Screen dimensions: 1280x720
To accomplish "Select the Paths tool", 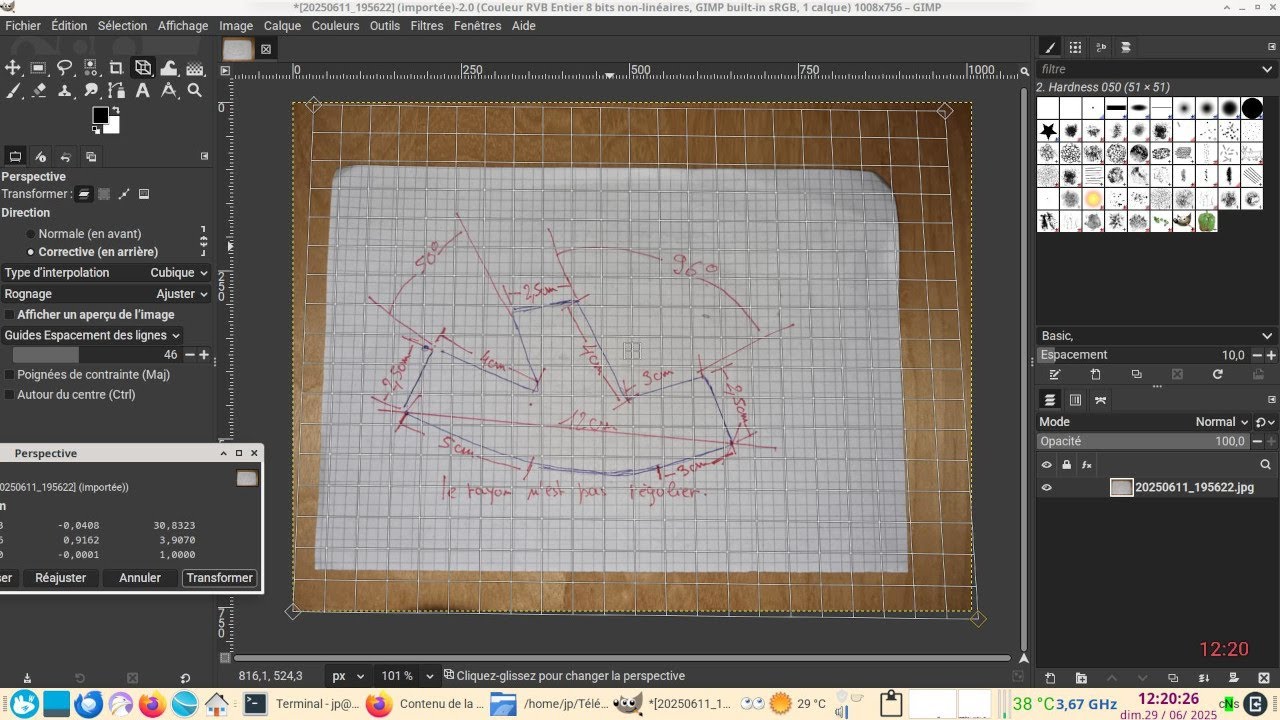I will pos(117,90).
